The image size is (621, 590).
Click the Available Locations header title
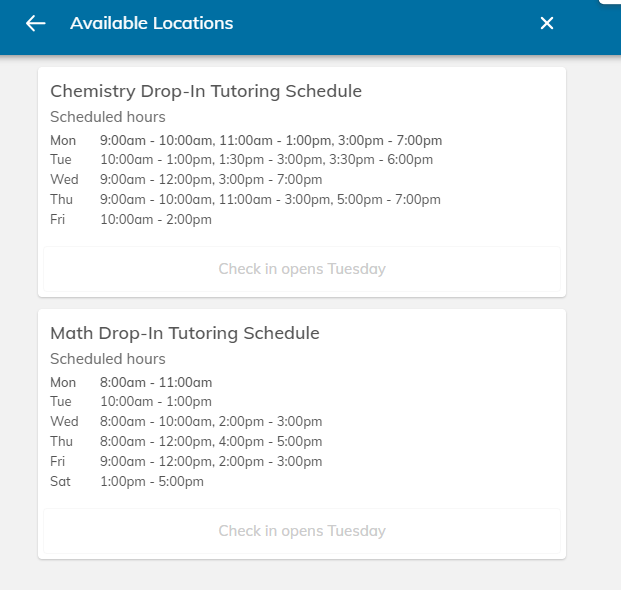pyautogui.click(x=152, y=23)
